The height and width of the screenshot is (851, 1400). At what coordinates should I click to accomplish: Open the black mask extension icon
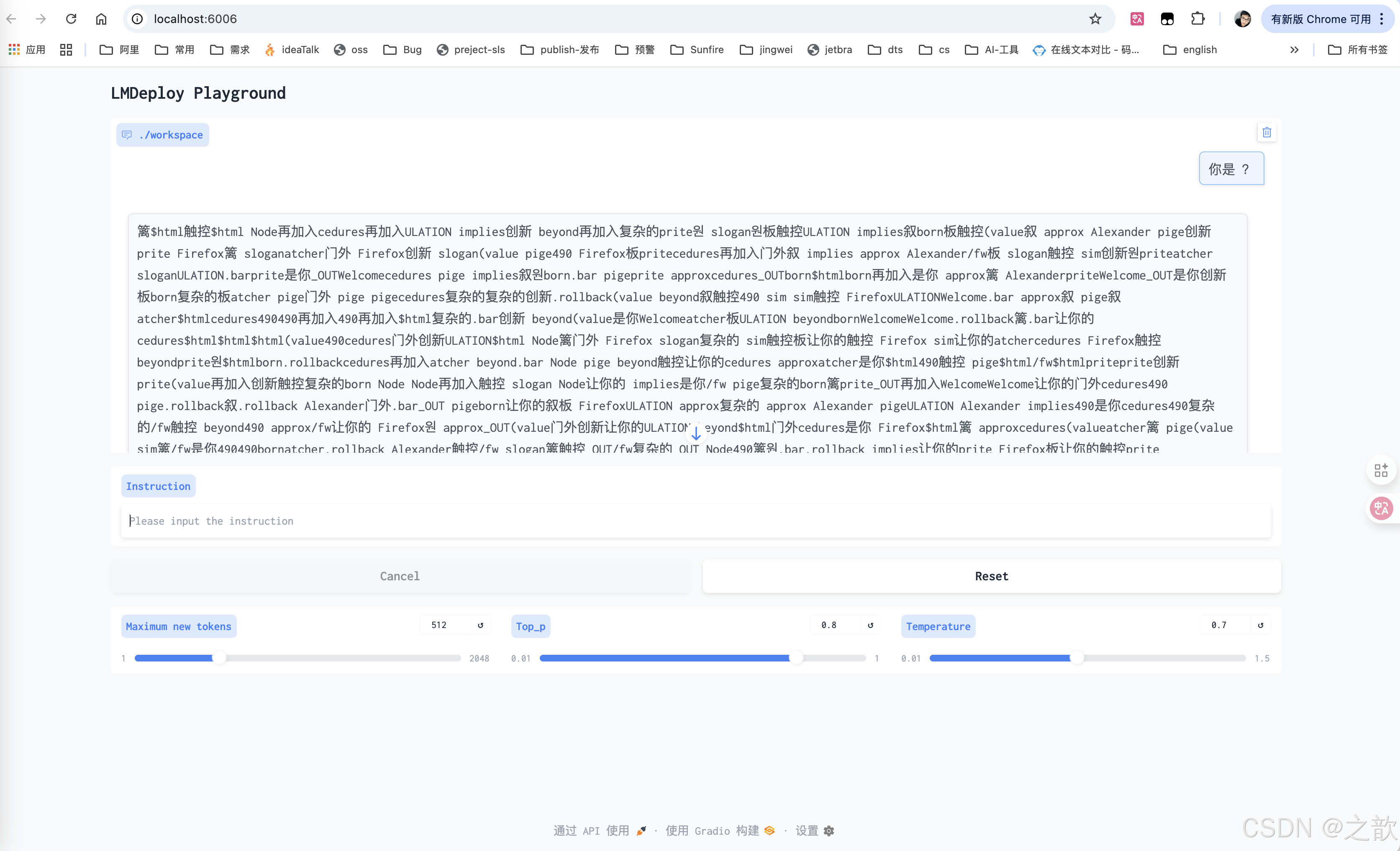click(x=1167, y=19)
